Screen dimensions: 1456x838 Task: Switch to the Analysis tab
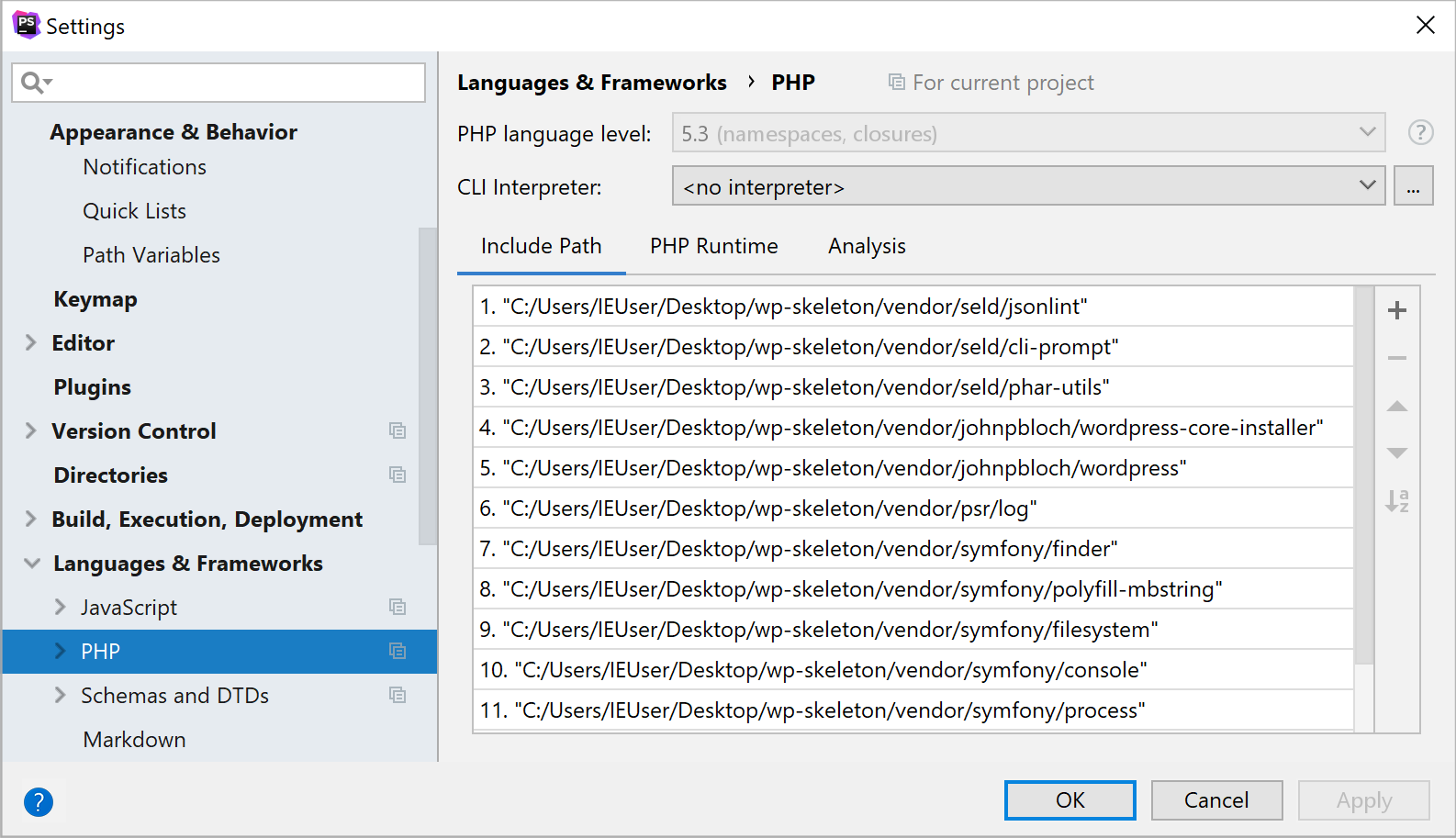tap(866, 246)
